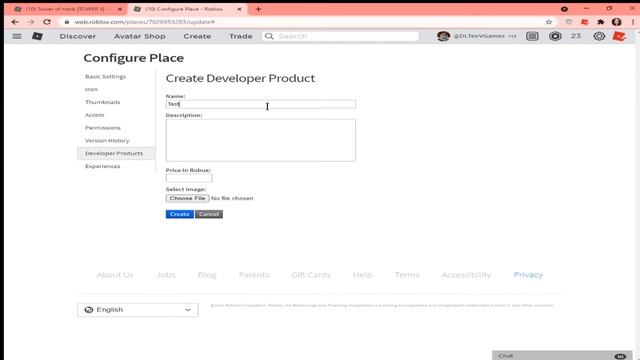The height and width of the screenshot is (360, 640).
Task: Click the blue Create button
Action: (x=180, y=214)
